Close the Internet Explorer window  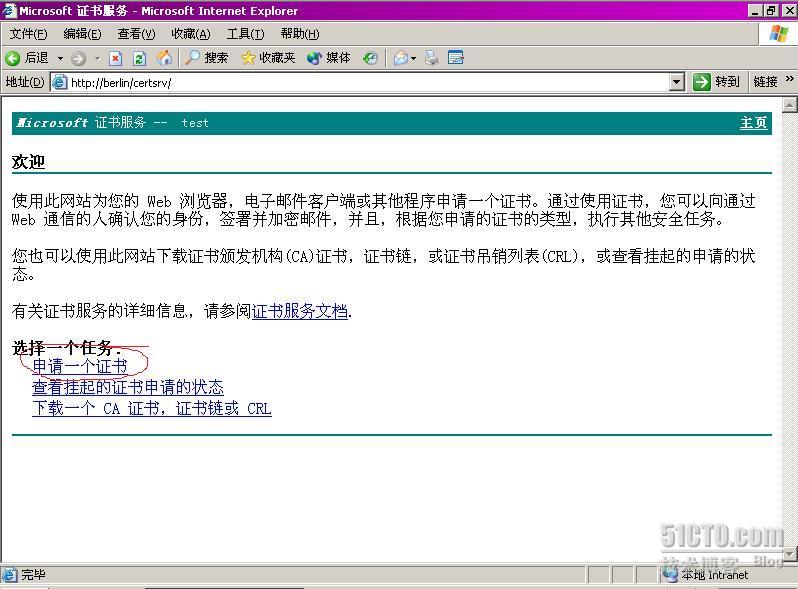(x=788, y=10)
